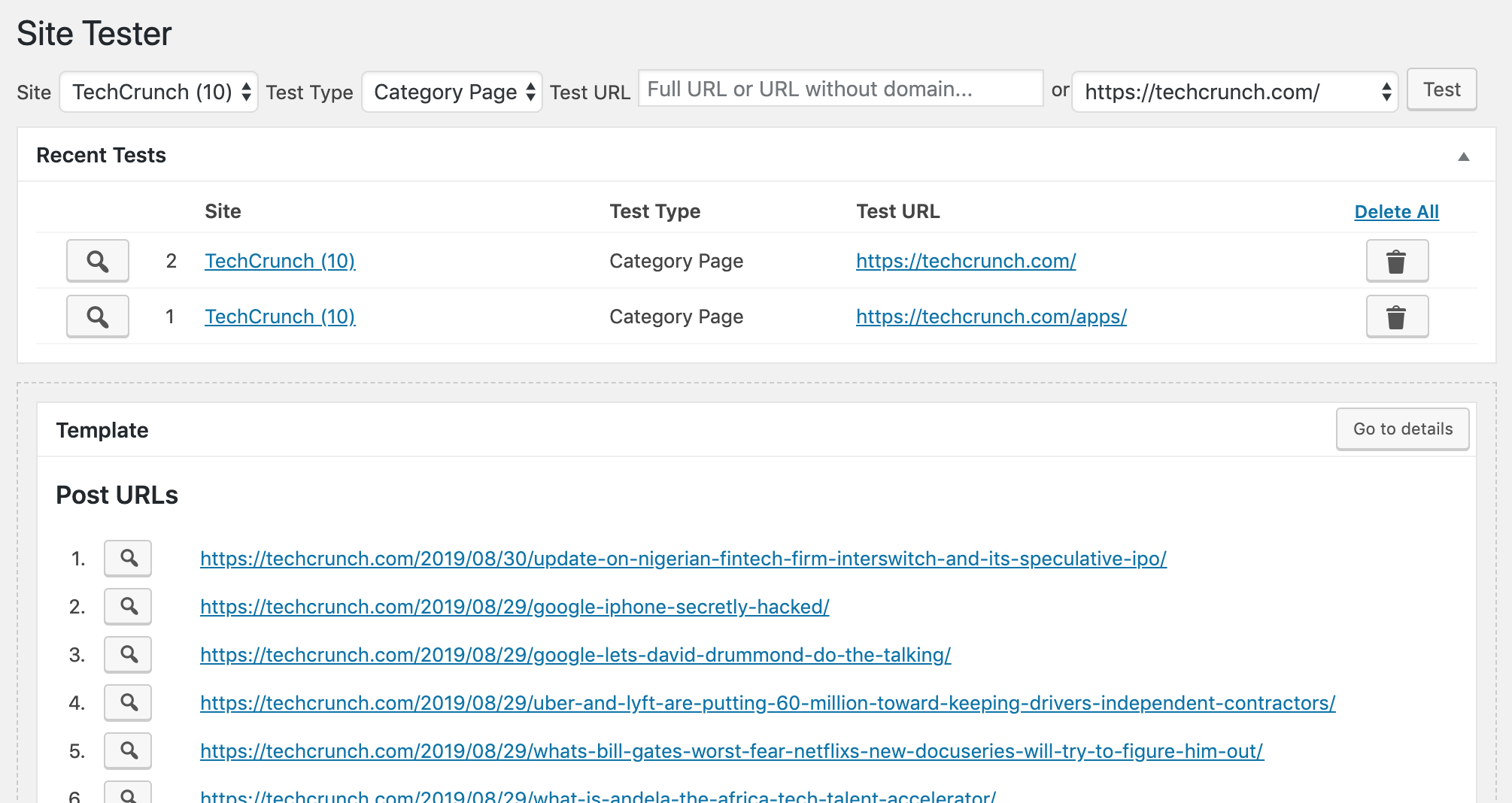Open the google-lets-david-drummond post link

coord(575,655)
